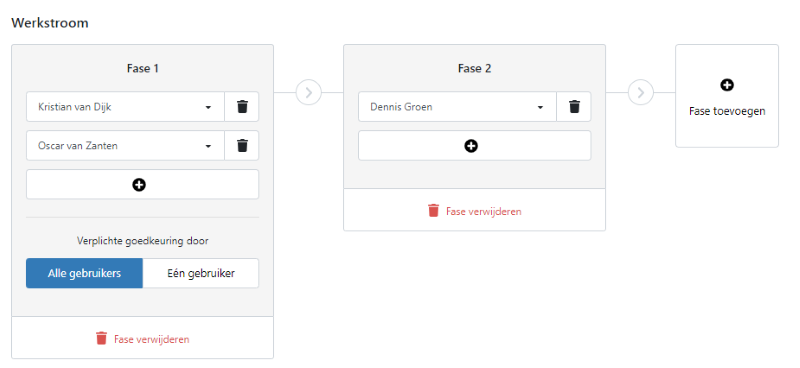
Task: Open the Kristian van Dijk dropdown
Action: [x=126, y=107]
